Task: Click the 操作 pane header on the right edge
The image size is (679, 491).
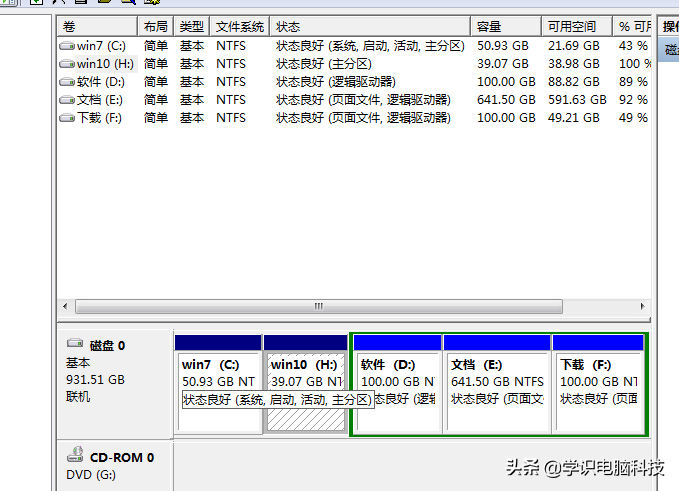Action: coord(669,26)
